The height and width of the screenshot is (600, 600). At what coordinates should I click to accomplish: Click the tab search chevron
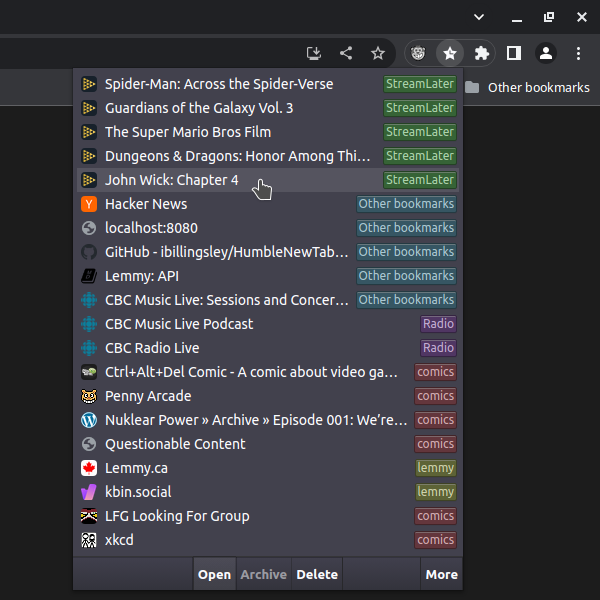pyautogui.click(x=479, y=17)
